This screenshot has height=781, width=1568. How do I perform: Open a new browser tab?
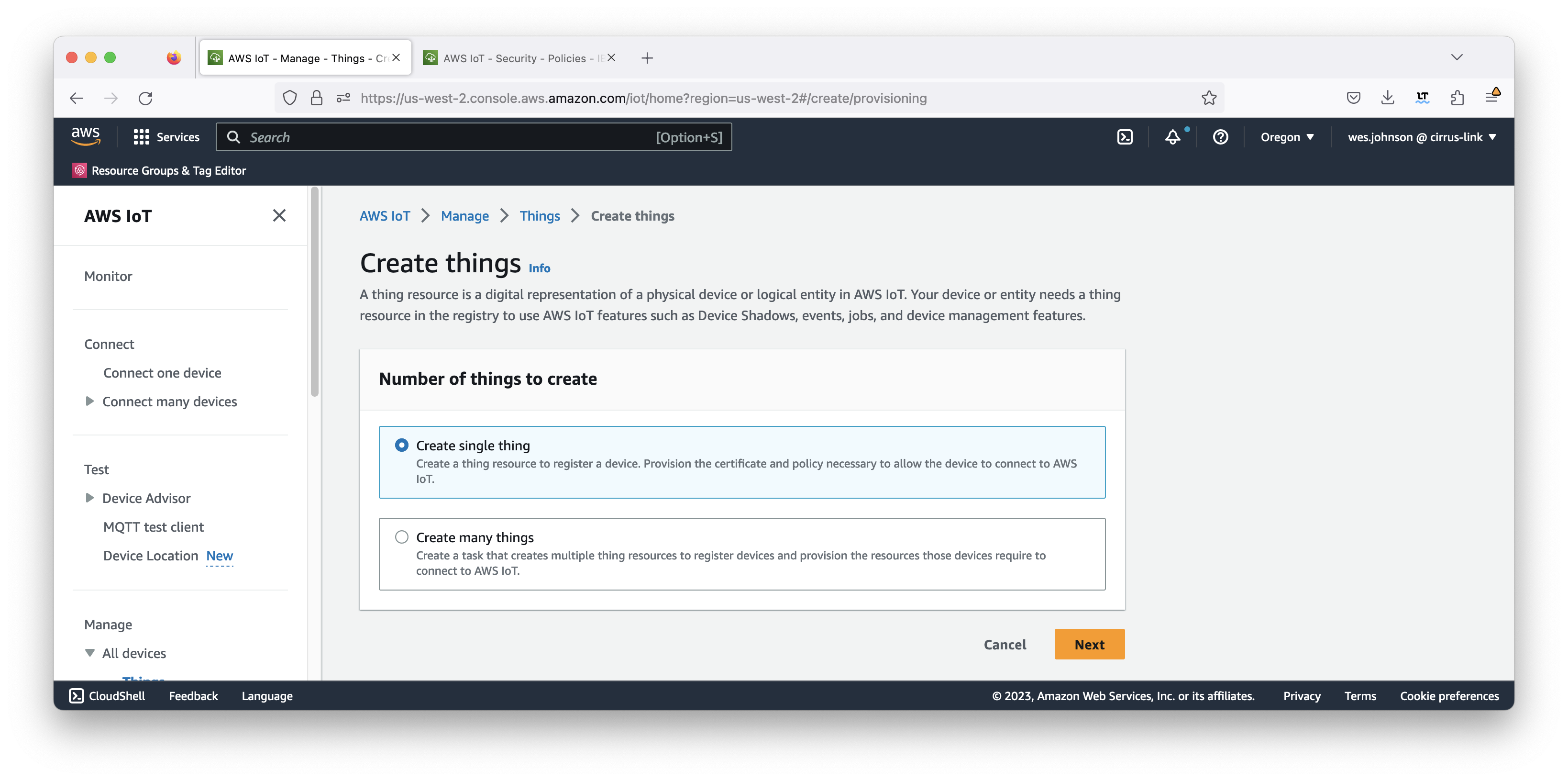(x=647, y=58)
